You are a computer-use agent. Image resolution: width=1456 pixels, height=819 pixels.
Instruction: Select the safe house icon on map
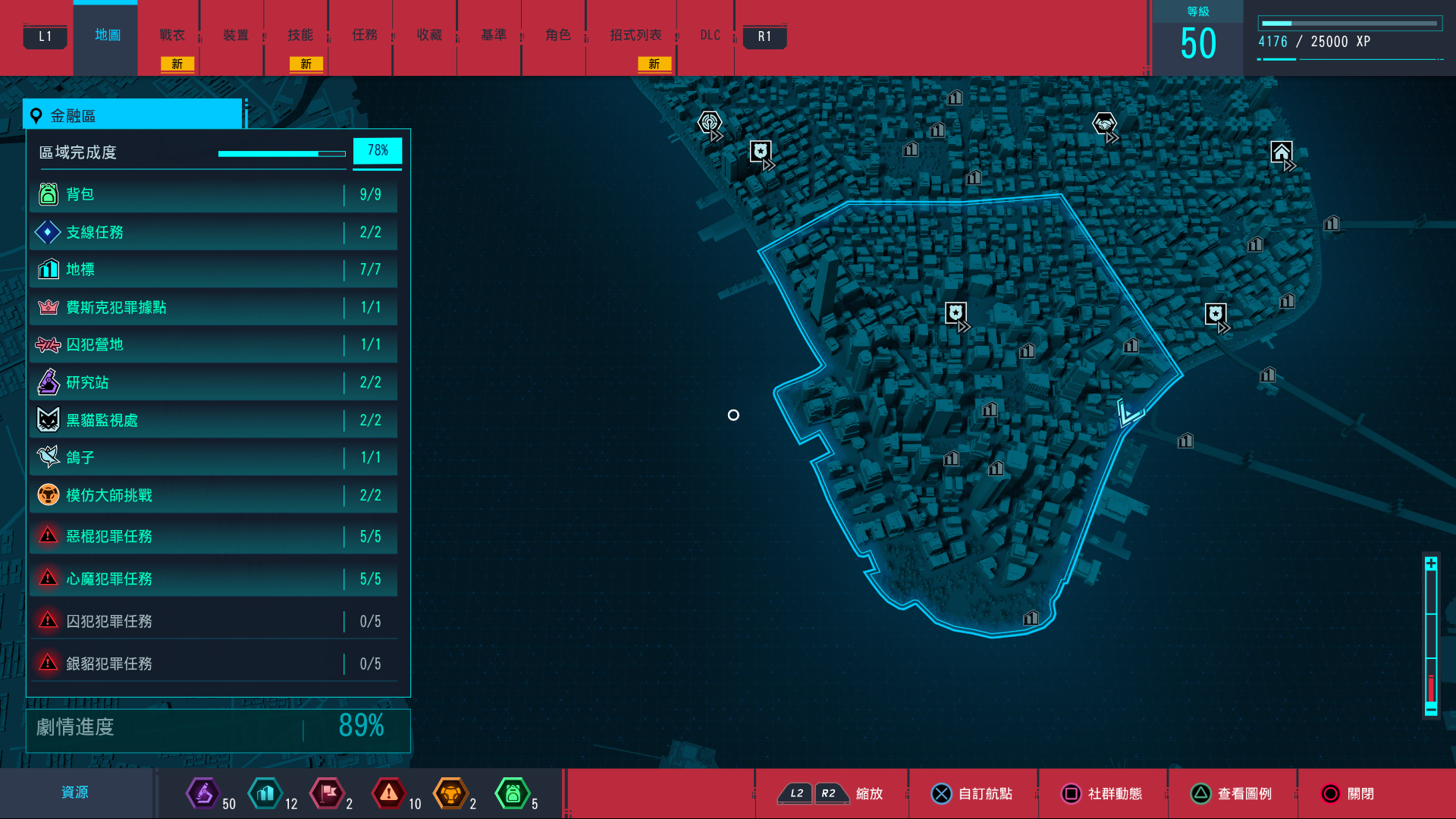tap(1282, 152)
